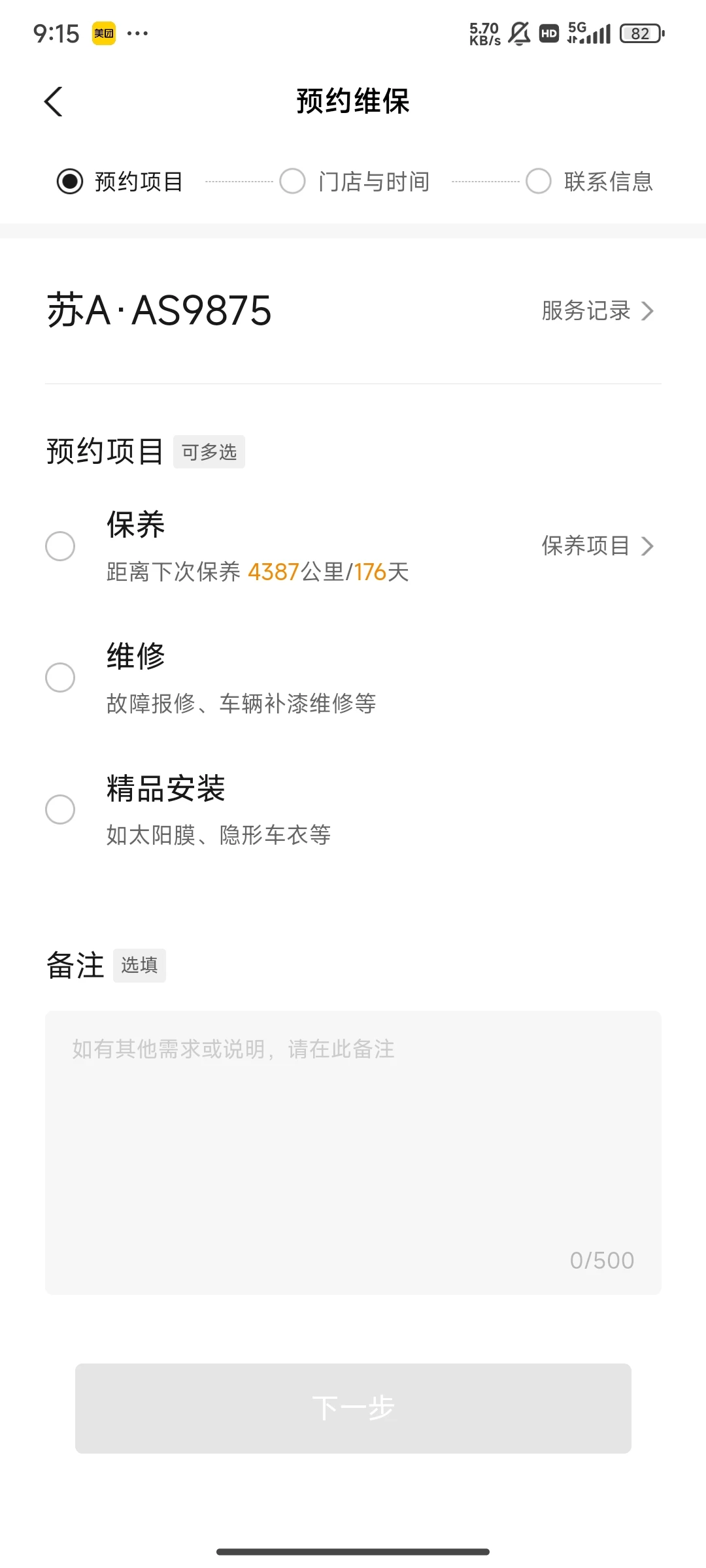
Task: Tap the Meituan notification icon
Action: click(103, 33)
